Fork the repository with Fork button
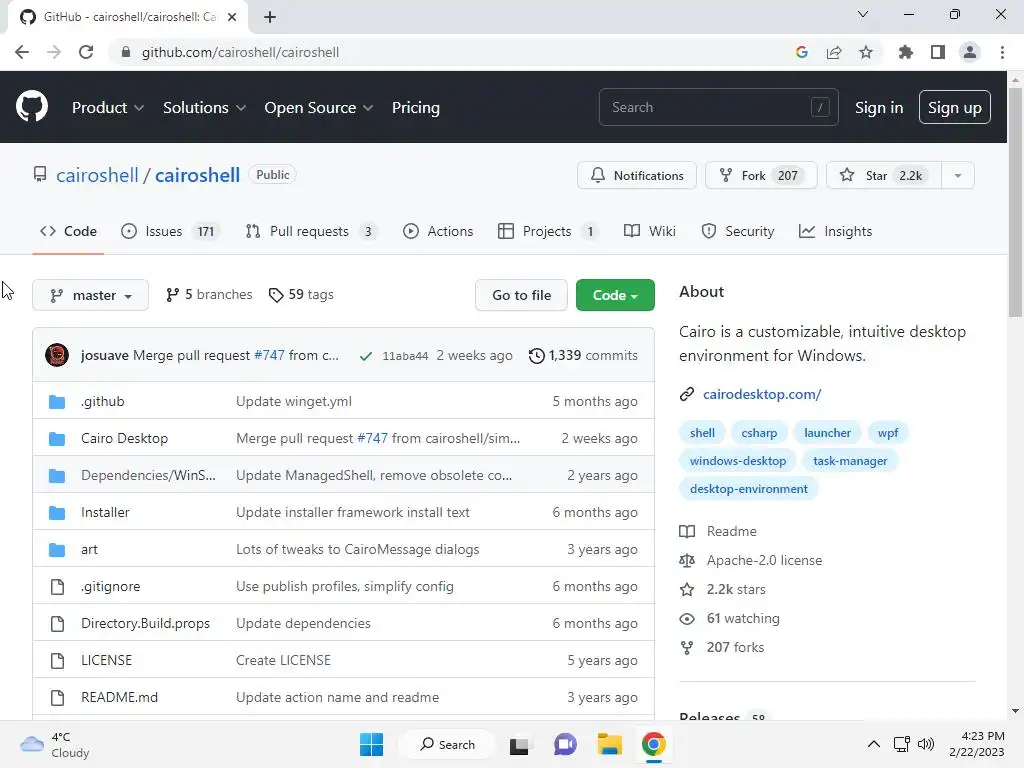This screenshot has height=768, width=1024. coord(761,176)
